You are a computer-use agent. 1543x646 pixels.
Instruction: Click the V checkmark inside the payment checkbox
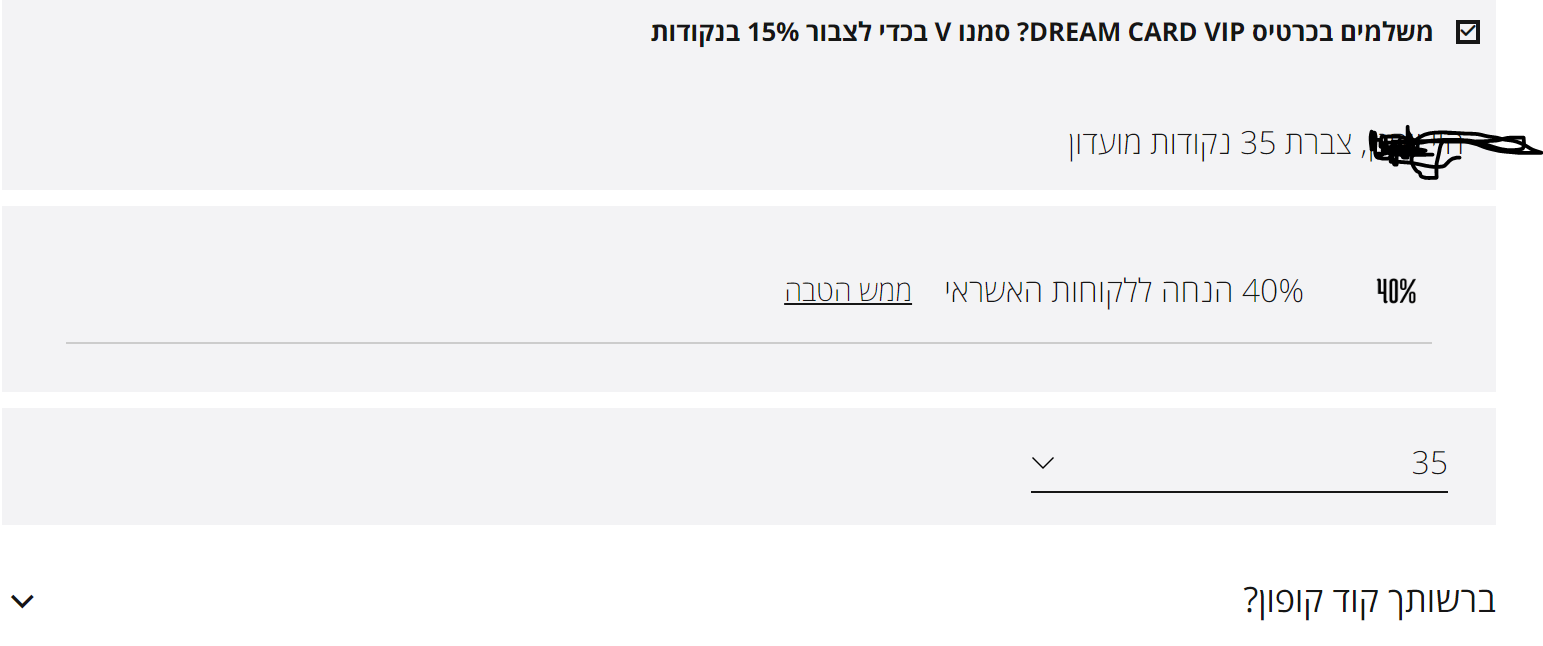click(1466, 32)
